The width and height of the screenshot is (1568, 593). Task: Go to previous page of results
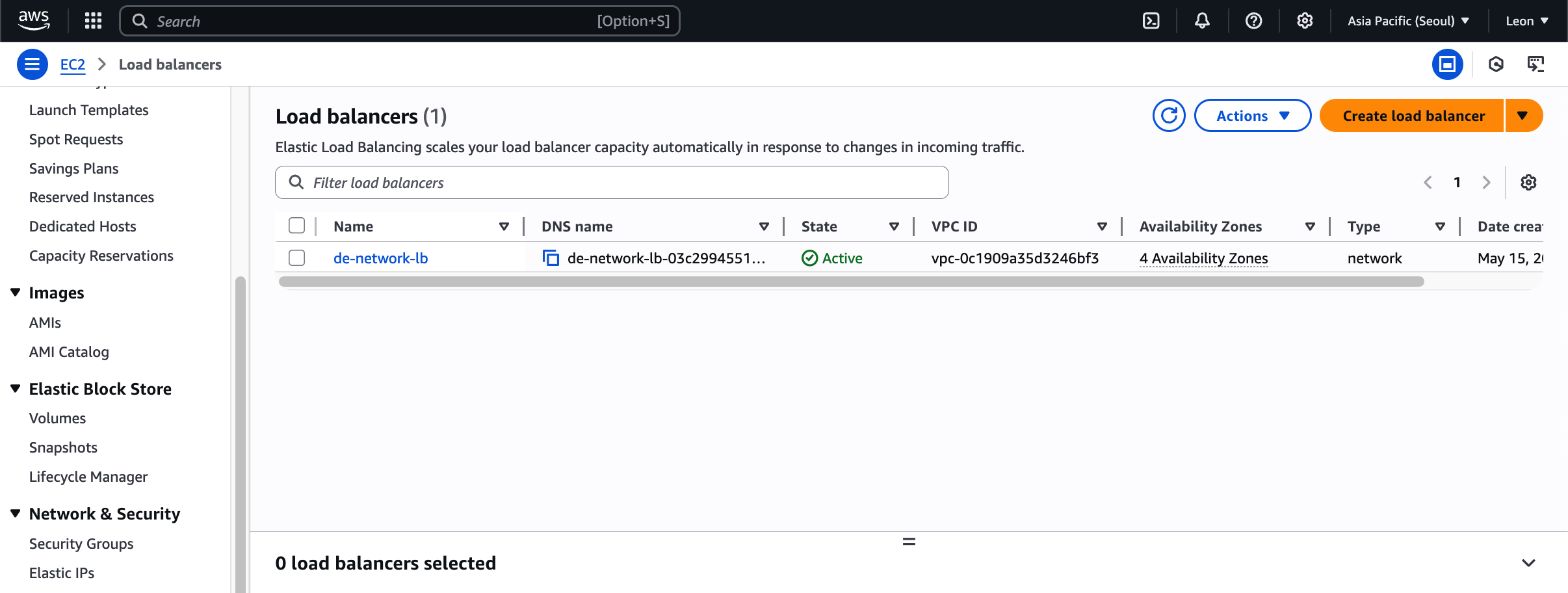(x=1428, y=182)
